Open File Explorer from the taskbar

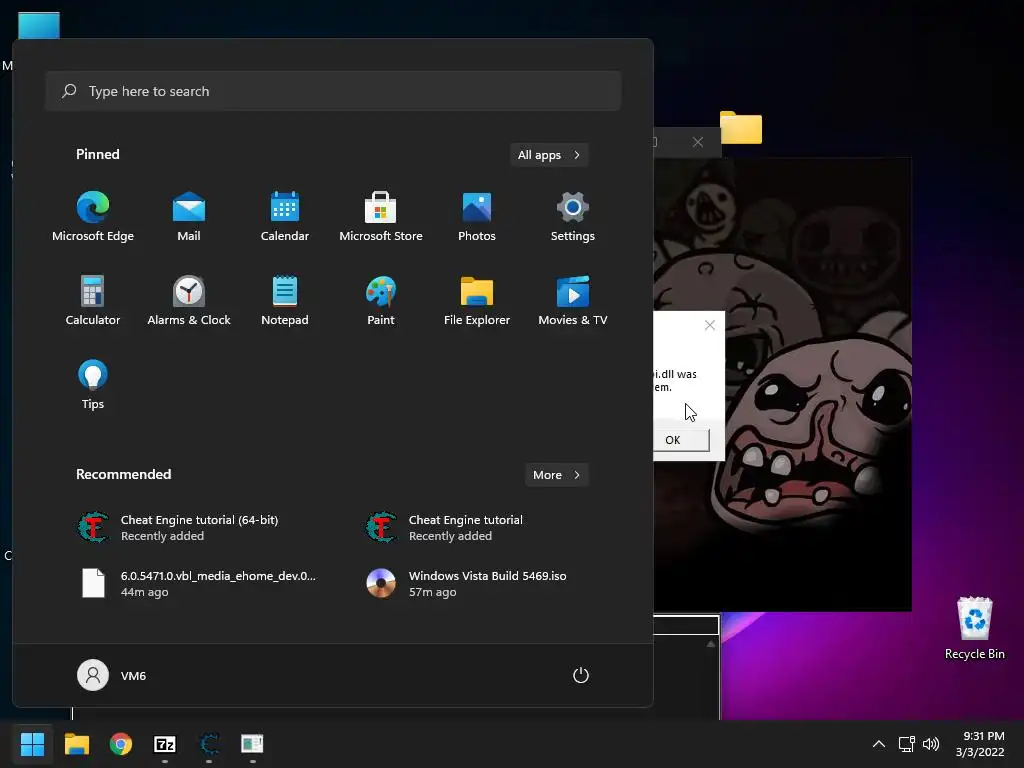pyautogui.click(x=76, y=744)
